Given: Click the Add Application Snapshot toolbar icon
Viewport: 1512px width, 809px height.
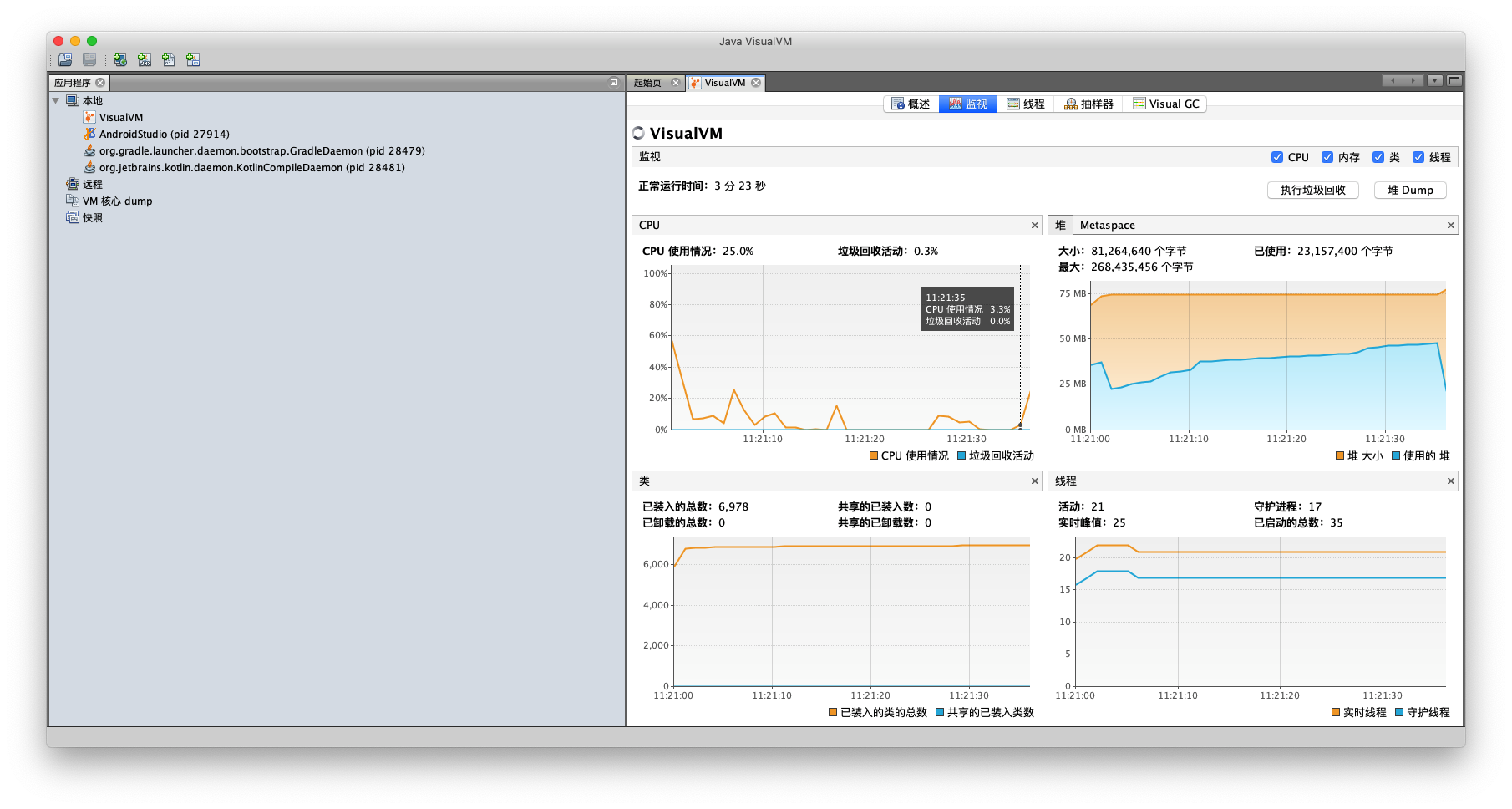Looking at the screenshot, I should pyautogui.click(x=193, y=60).
